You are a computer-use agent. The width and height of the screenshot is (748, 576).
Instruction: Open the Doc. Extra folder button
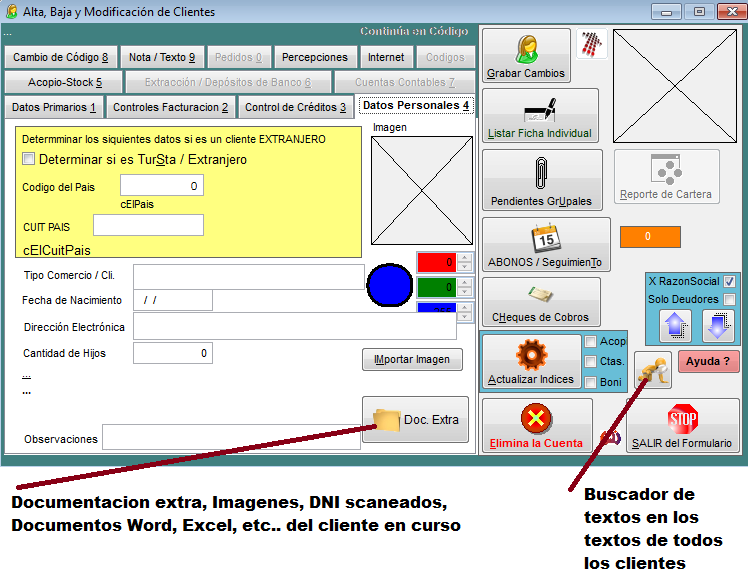(x=415, y=420)
